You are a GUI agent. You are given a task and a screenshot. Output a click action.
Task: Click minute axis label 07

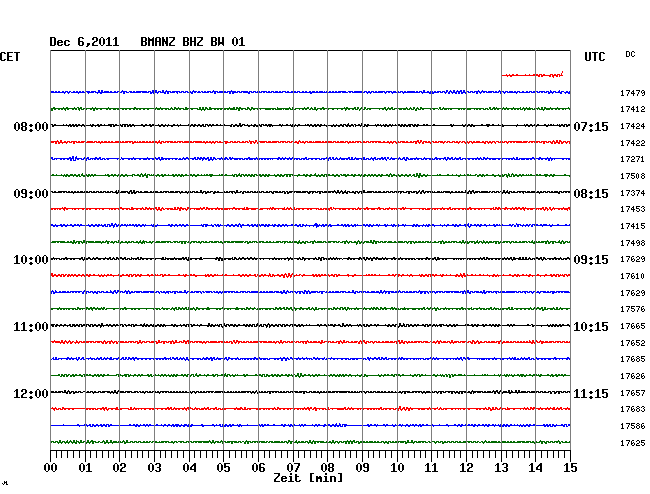pos(293,468)
